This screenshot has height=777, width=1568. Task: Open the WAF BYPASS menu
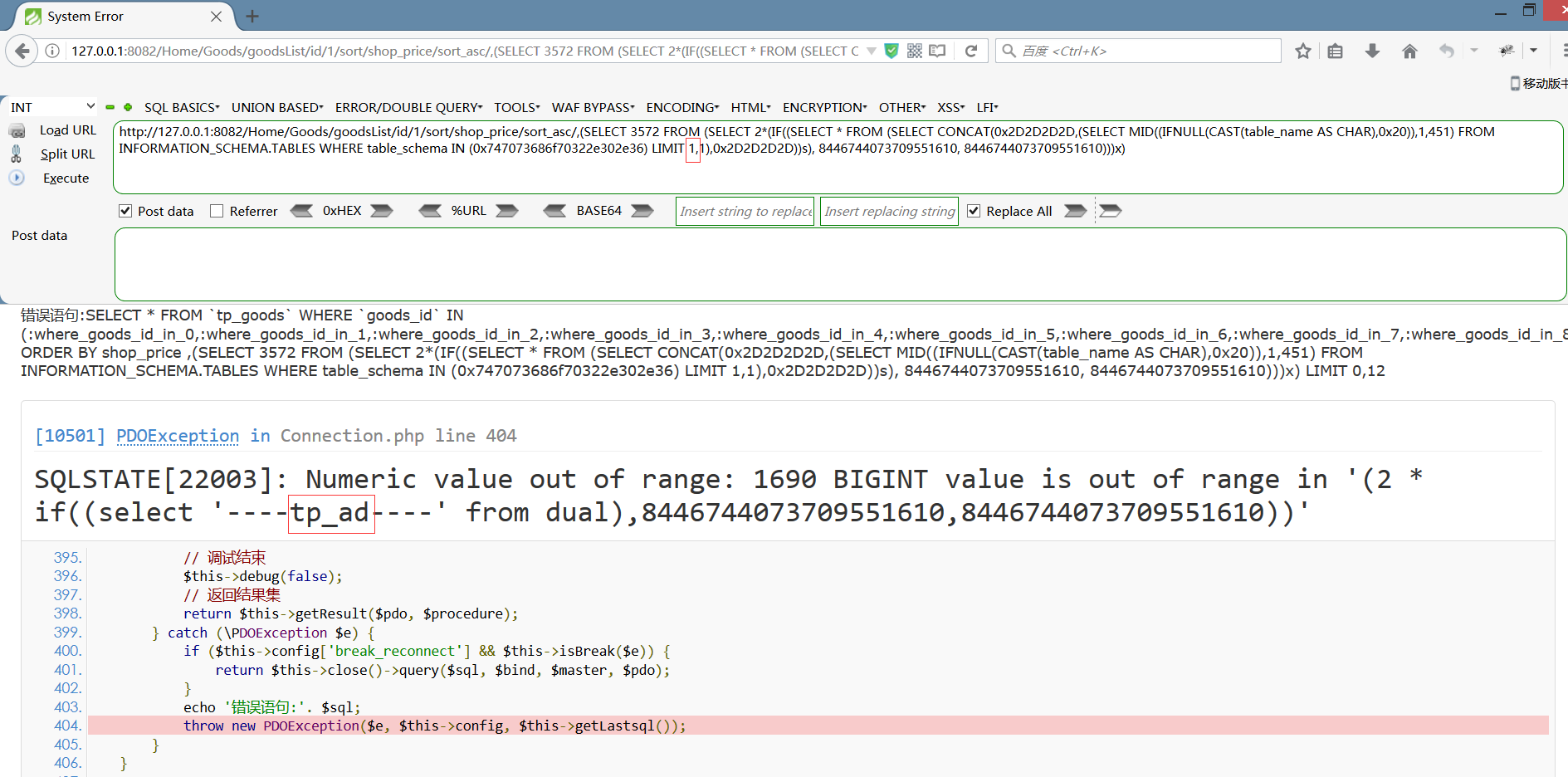[593, 107]
